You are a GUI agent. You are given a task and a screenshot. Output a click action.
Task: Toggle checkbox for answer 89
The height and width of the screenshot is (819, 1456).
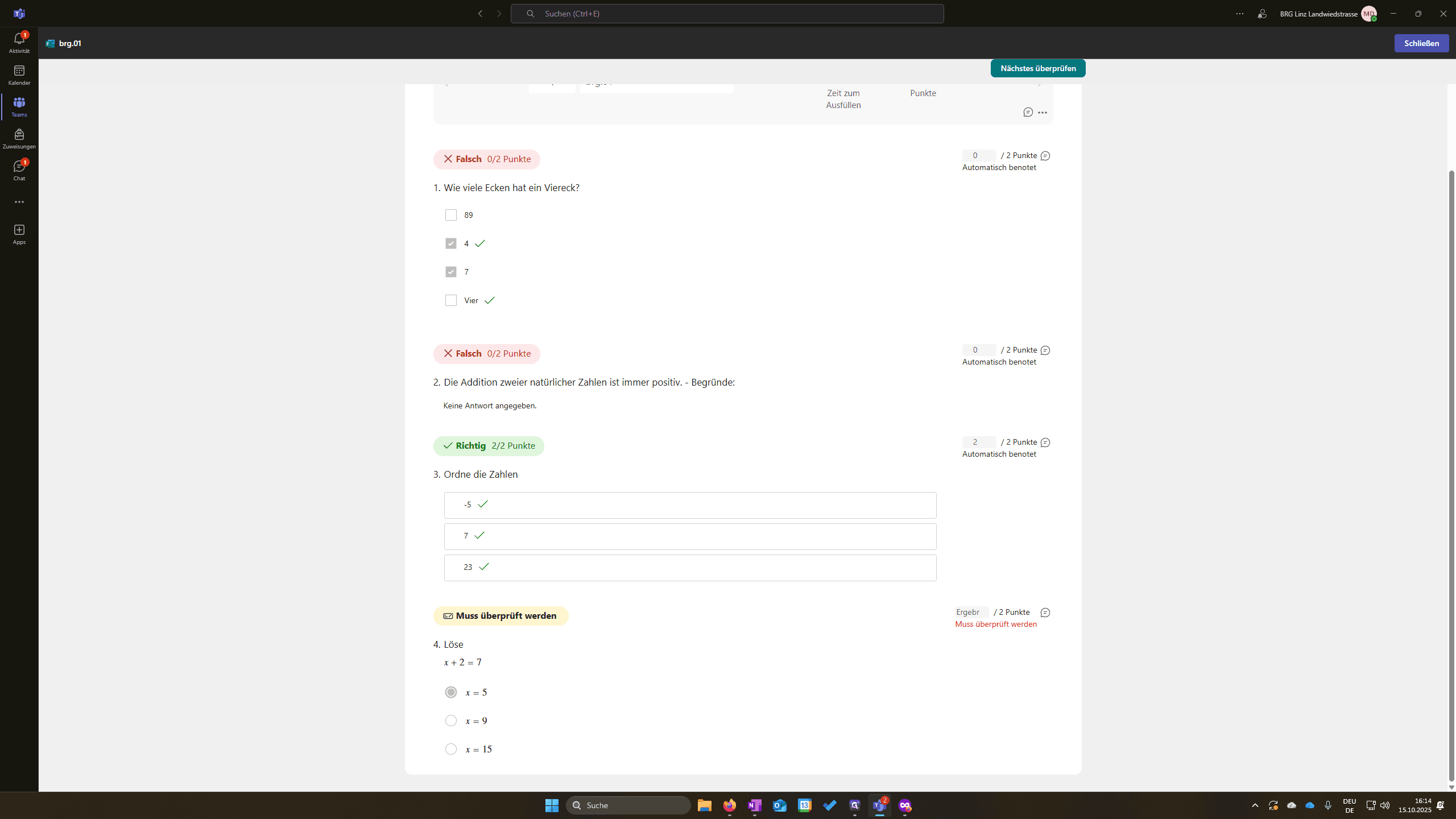(451, 215)
